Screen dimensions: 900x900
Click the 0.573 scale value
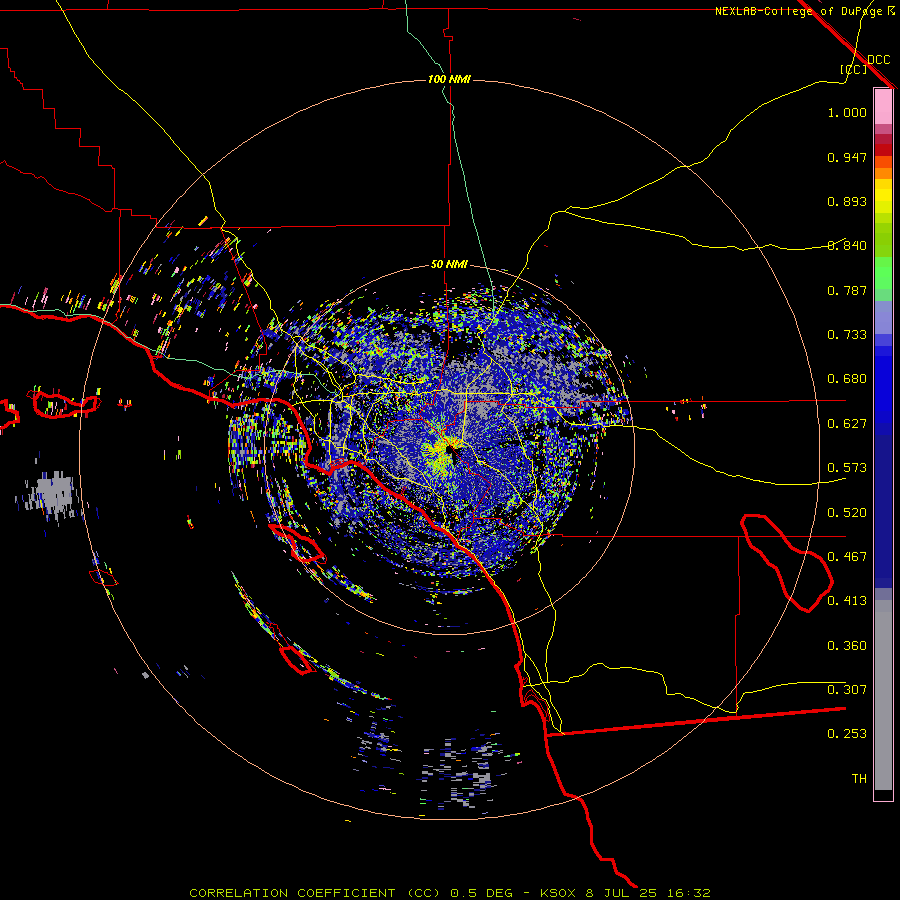click(847, 468)
